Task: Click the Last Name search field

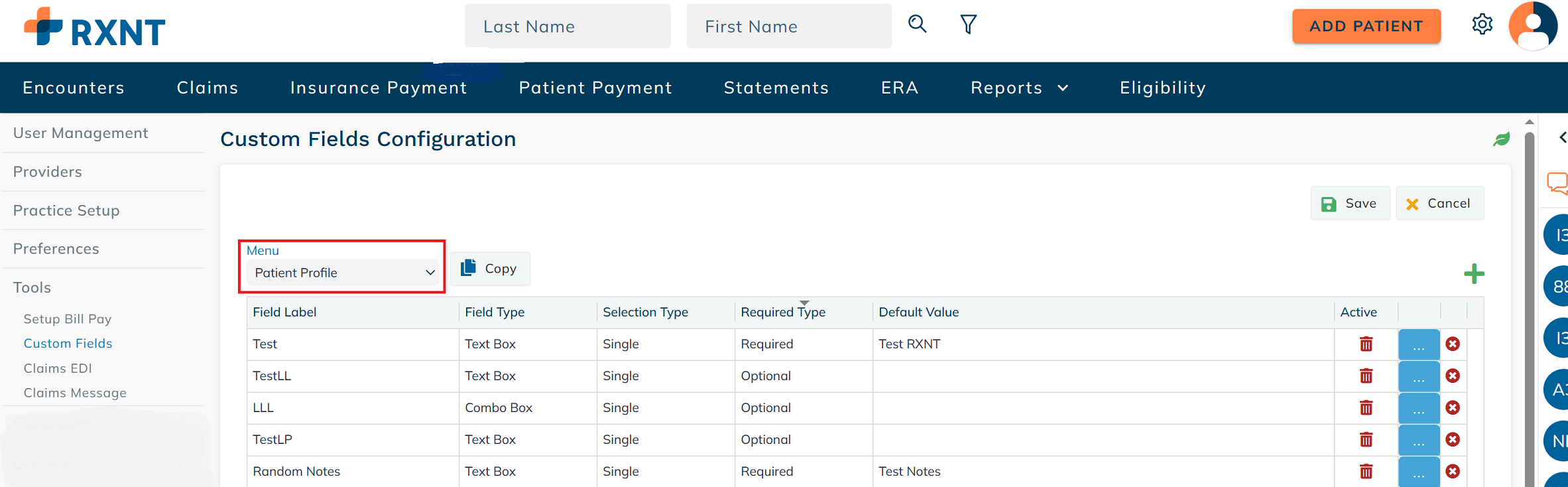Action: [x=568, y=27]
